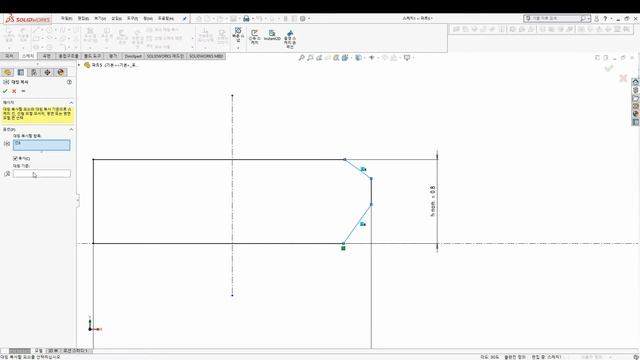Switch to the Model tab at bottom
The width and height of the screenshot is (640, 360).
pyautogui.click(x=38, y=351)
